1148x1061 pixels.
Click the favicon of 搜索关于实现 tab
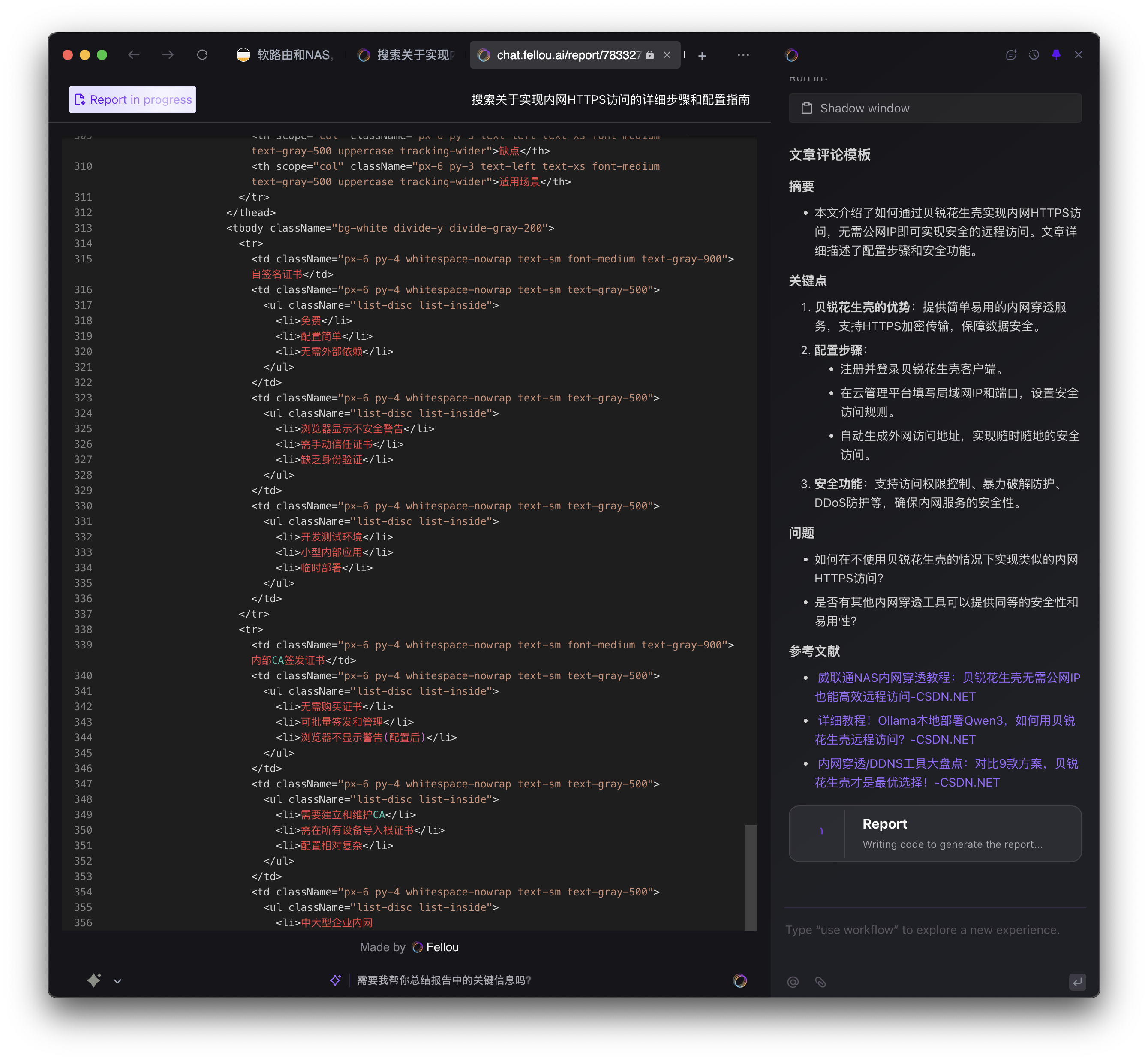(x=364, y=55)
